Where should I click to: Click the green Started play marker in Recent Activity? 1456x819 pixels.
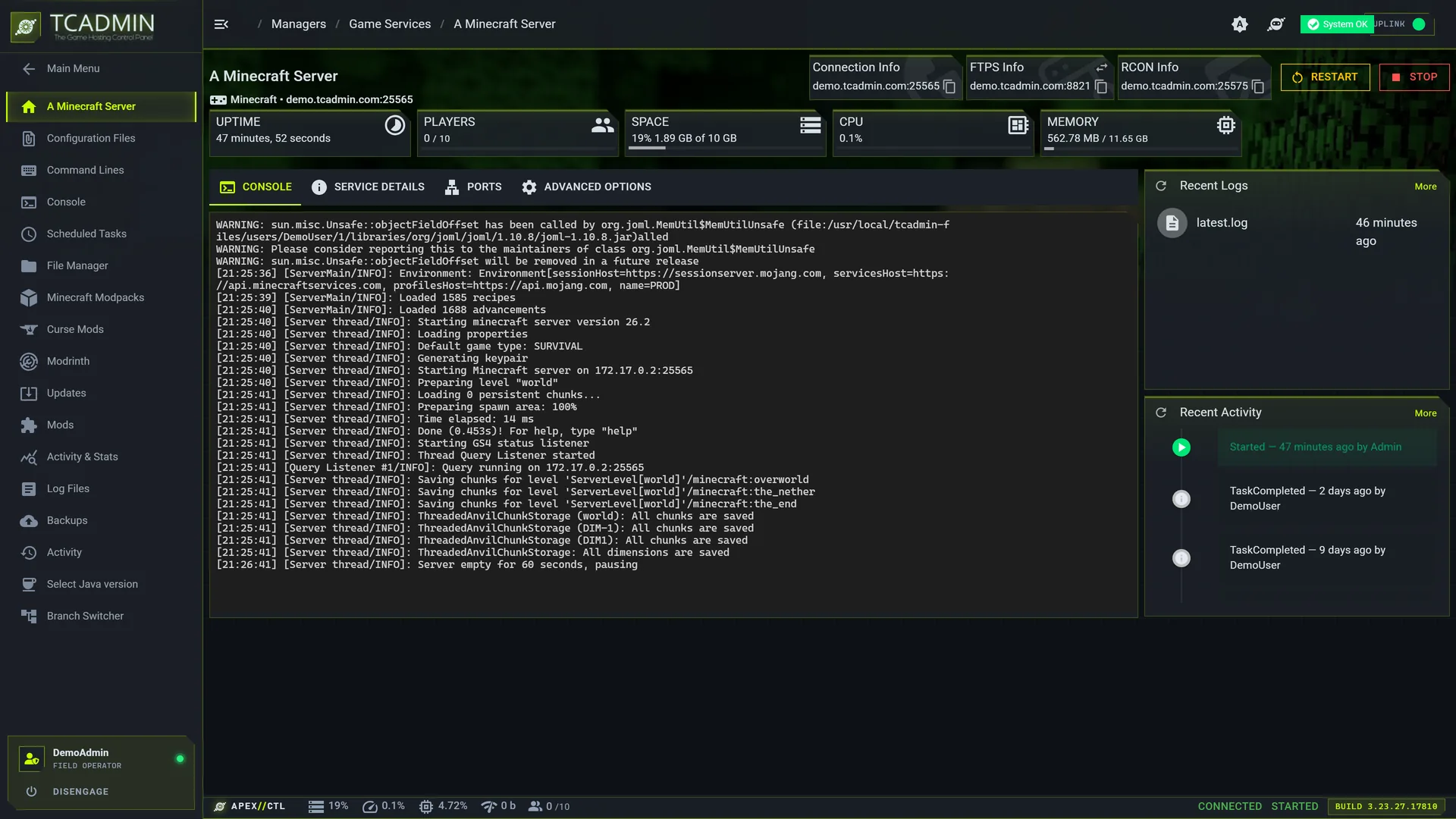click(x=1181, y=447)
